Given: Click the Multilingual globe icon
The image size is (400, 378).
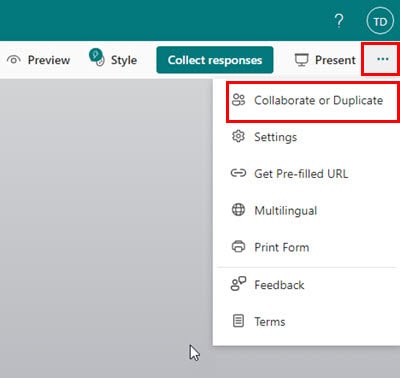Looking at the screenshot, I should [x=238, y=210].
